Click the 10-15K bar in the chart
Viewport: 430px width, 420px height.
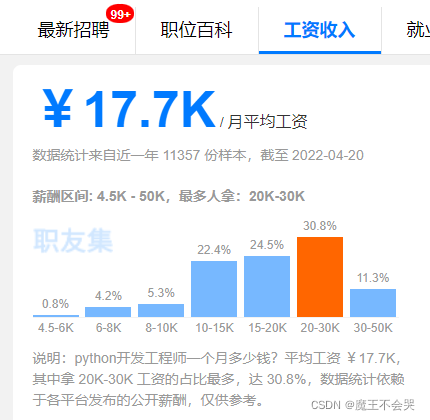(x=214, y=289)
